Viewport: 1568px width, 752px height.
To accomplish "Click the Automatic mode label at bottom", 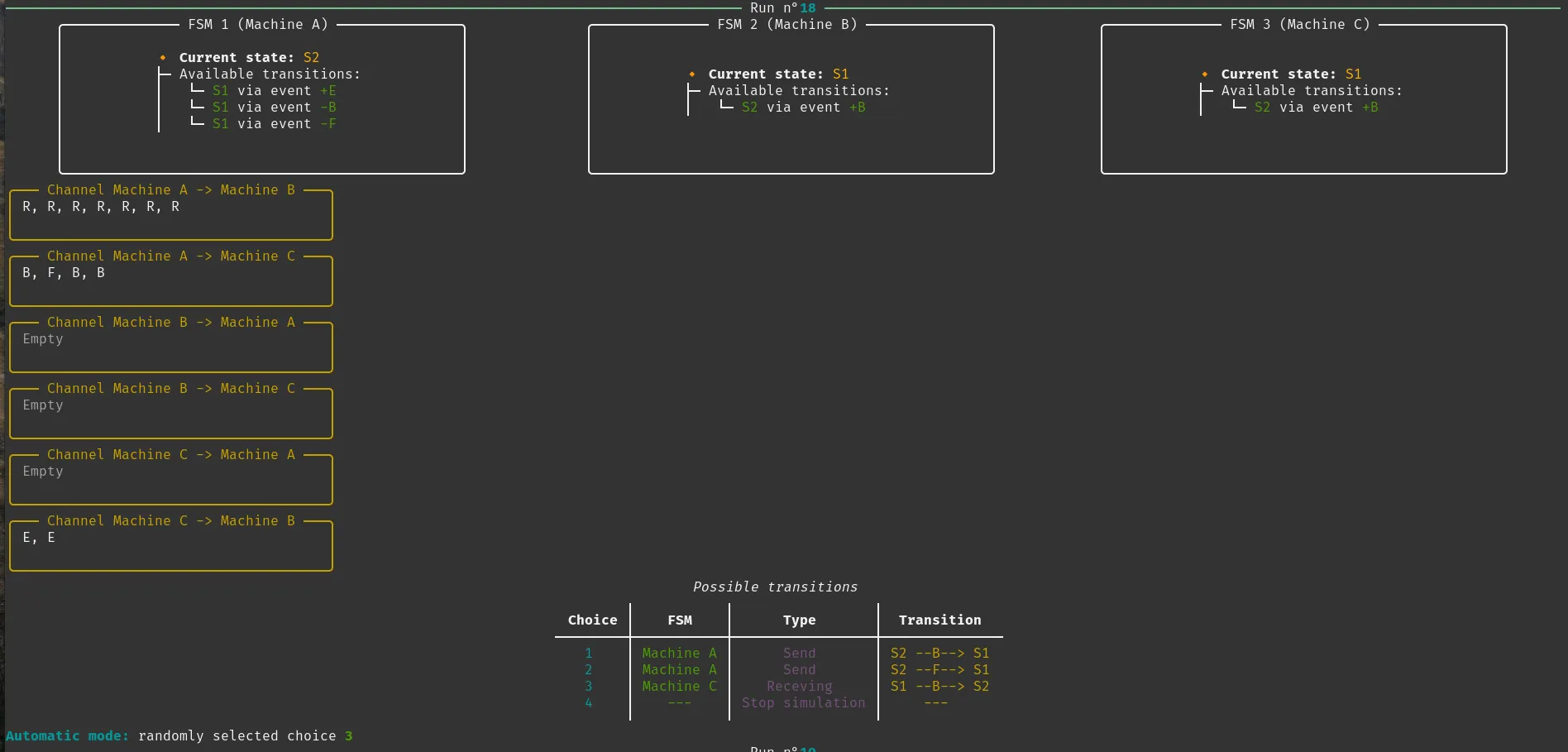I will (67, 736).
